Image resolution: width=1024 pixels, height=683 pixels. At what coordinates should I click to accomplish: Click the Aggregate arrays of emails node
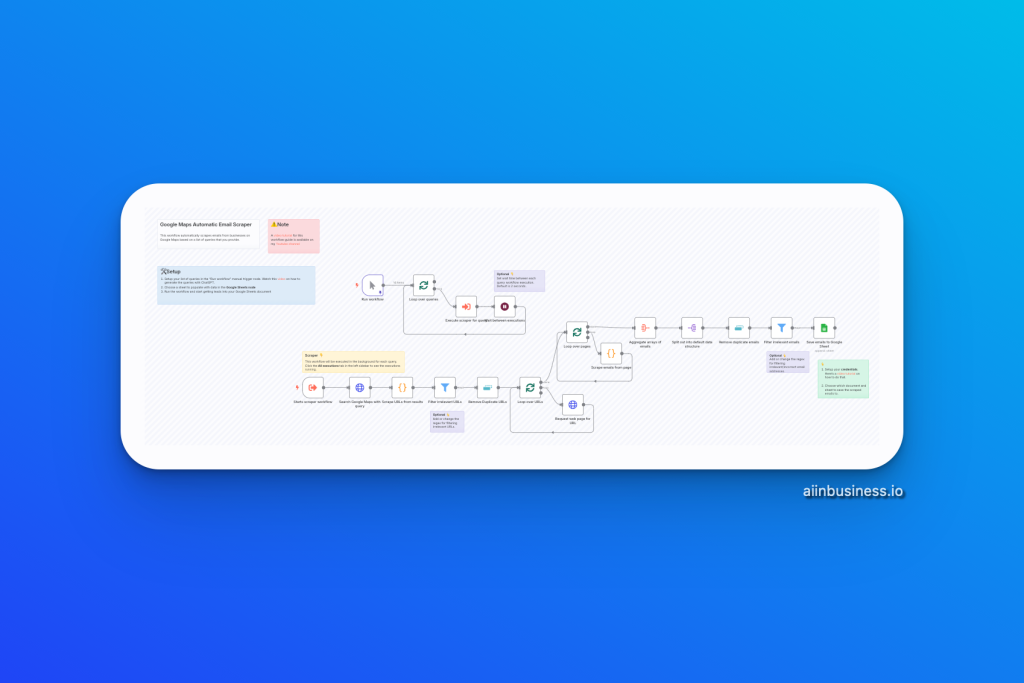[x=645, y=328]
